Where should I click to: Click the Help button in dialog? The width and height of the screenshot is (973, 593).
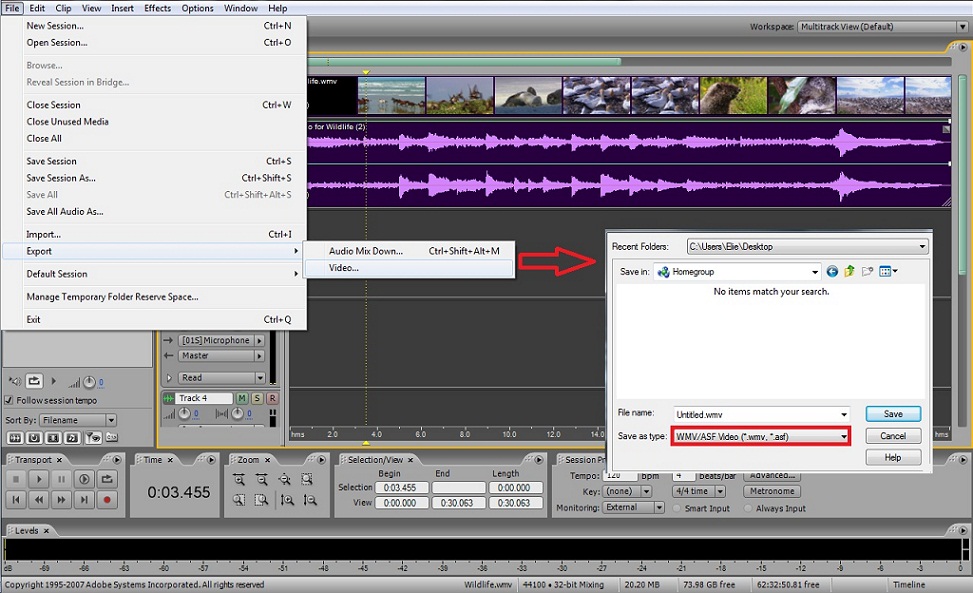coord(893,458)
